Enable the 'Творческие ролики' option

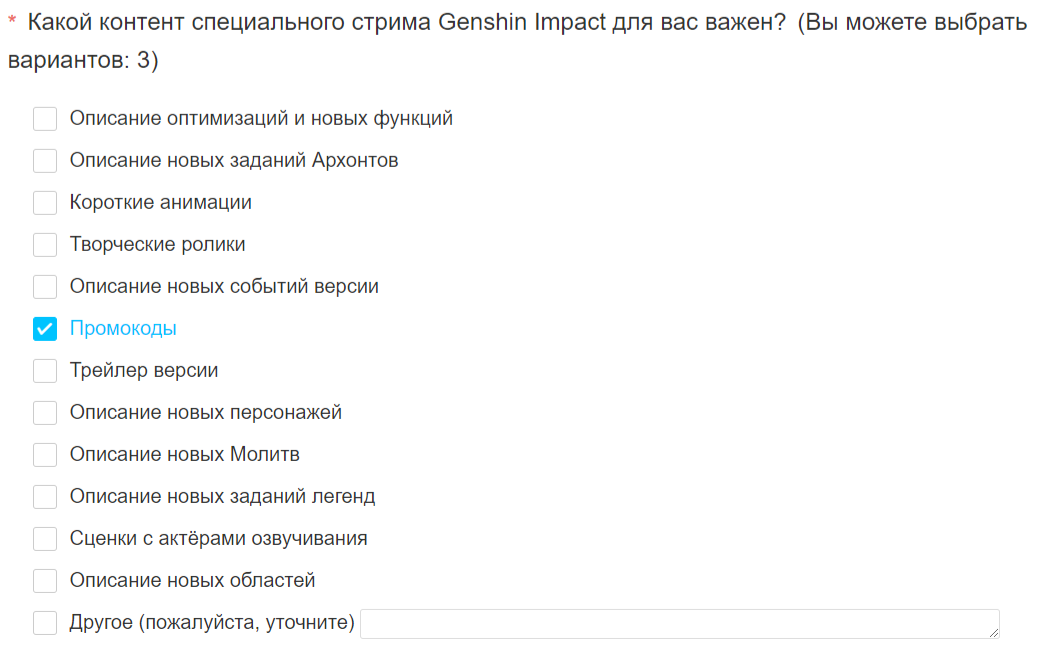(45, 245)
